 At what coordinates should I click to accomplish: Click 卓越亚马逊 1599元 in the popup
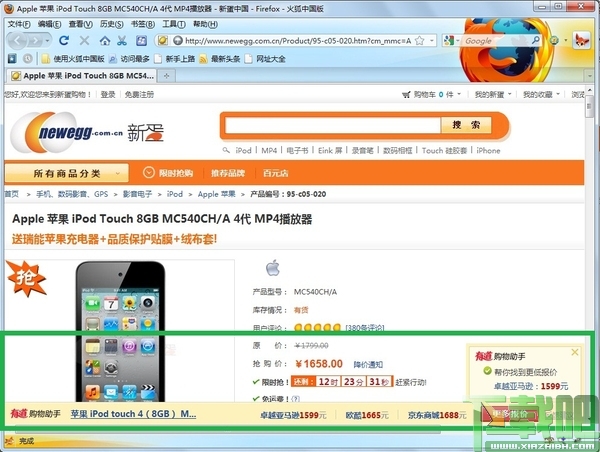pos(531,386)
